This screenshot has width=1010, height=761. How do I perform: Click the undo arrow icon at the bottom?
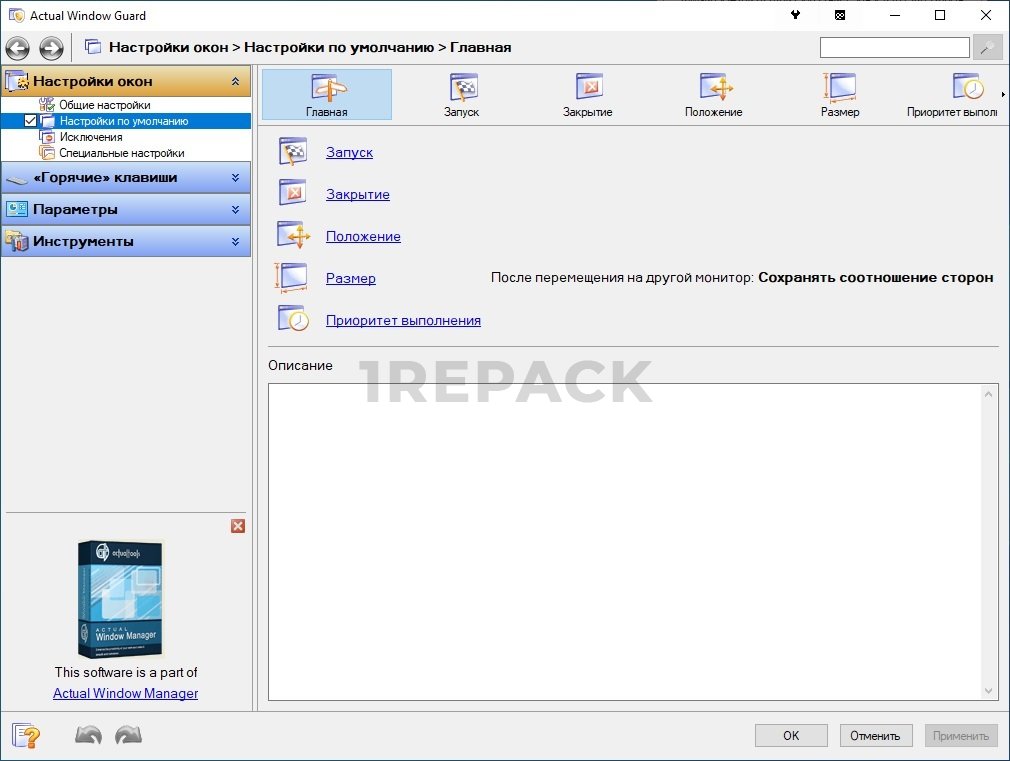tap(89, 736)
